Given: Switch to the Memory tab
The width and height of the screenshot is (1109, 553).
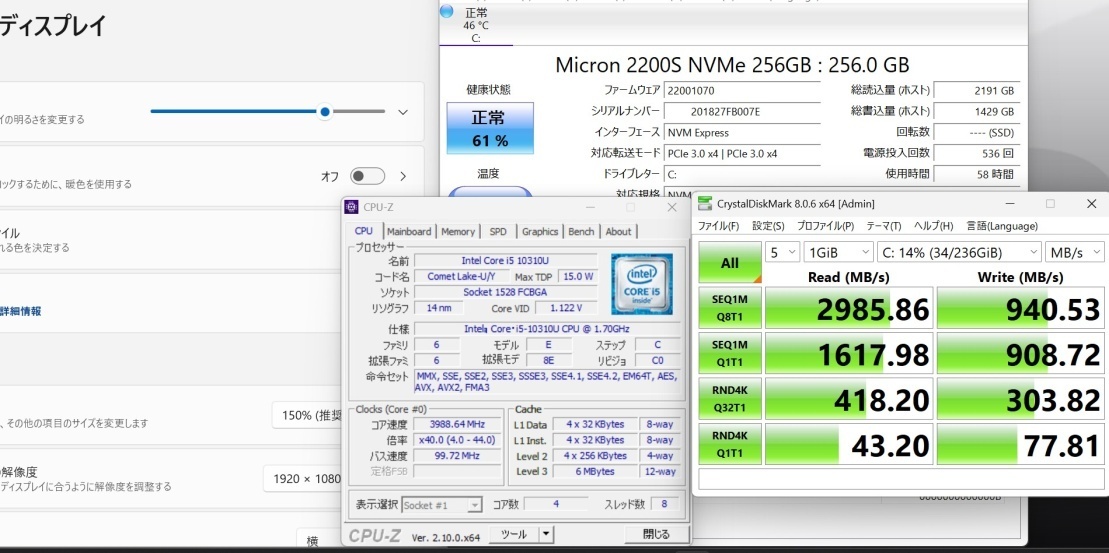Looking at the screenshot, I should tap(458, 231).
